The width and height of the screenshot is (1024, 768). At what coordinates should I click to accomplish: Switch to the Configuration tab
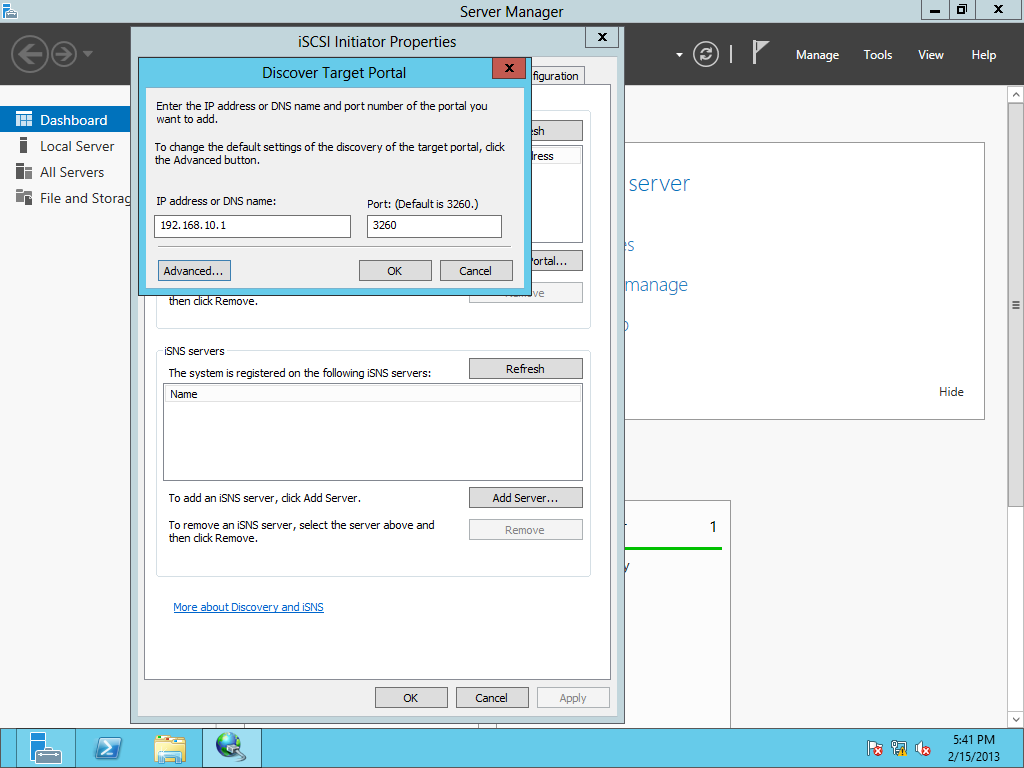point(556,75)
